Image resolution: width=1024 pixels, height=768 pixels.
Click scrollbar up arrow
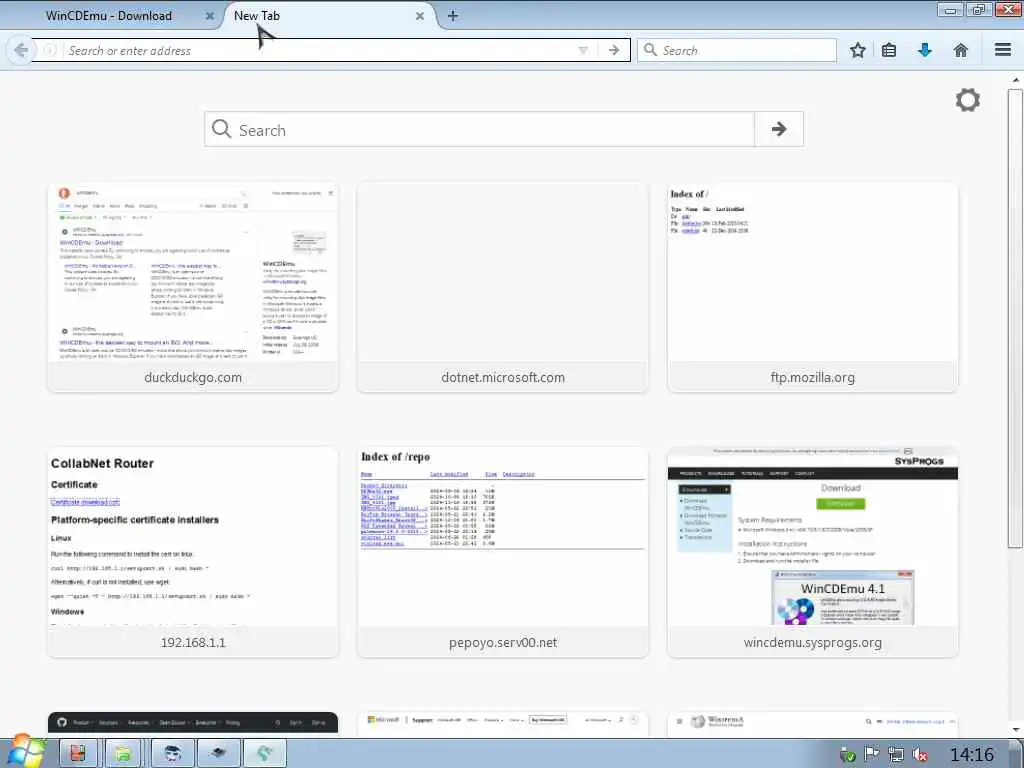coord(1015,80)
